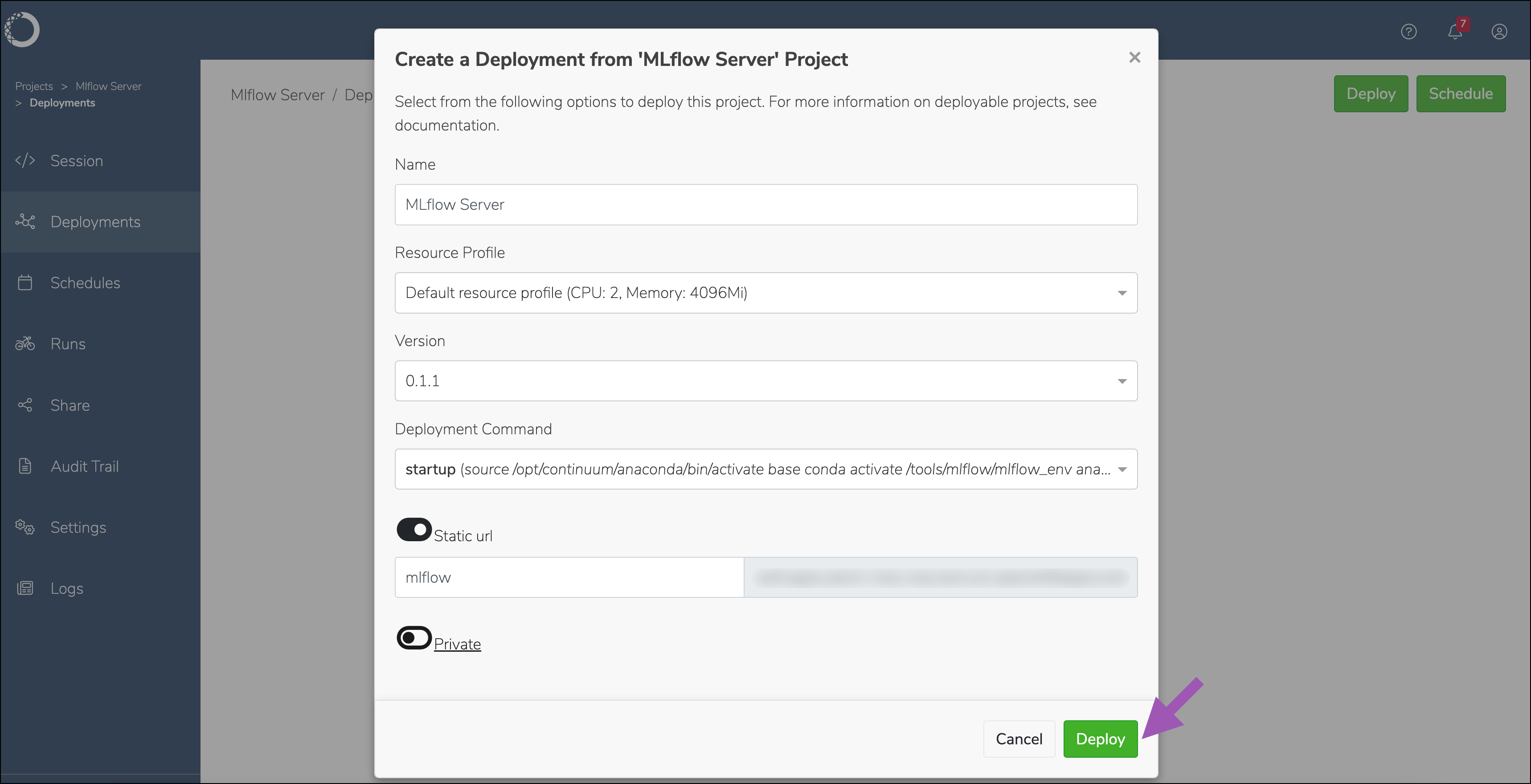Disable the Static url toggle
Image resolution: width=1531 pixels, height=784 pixels.
pyautogui.click(x=413, y=530)
